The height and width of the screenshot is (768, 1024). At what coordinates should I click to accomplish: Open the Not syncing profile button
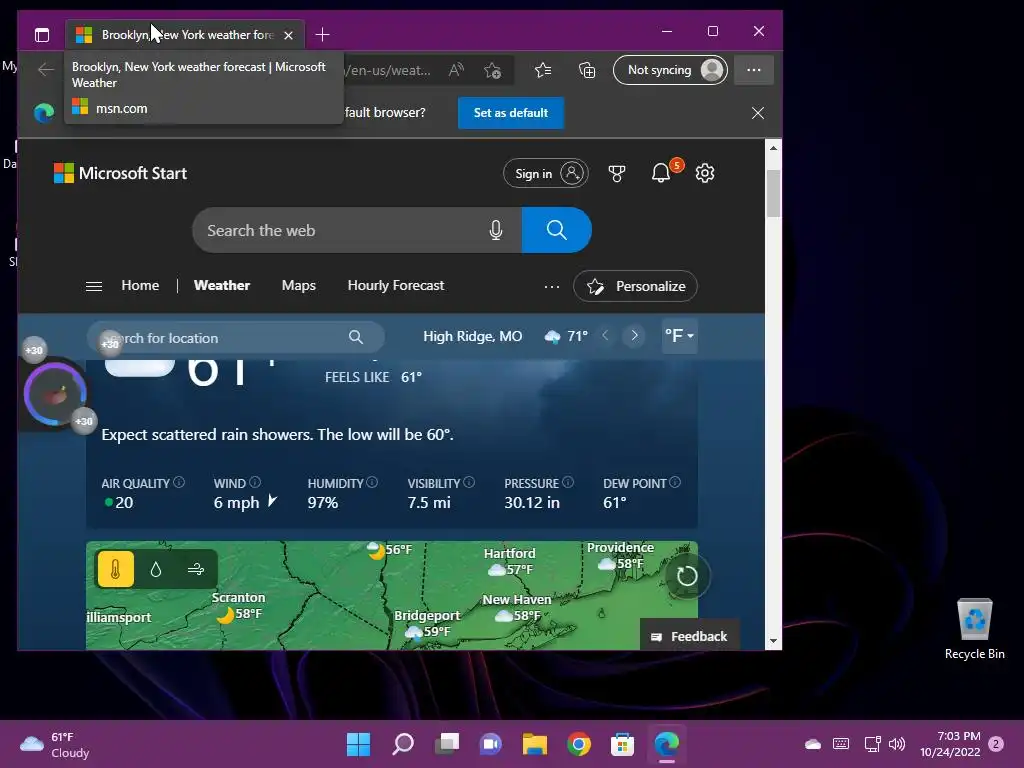click(670, 70)
